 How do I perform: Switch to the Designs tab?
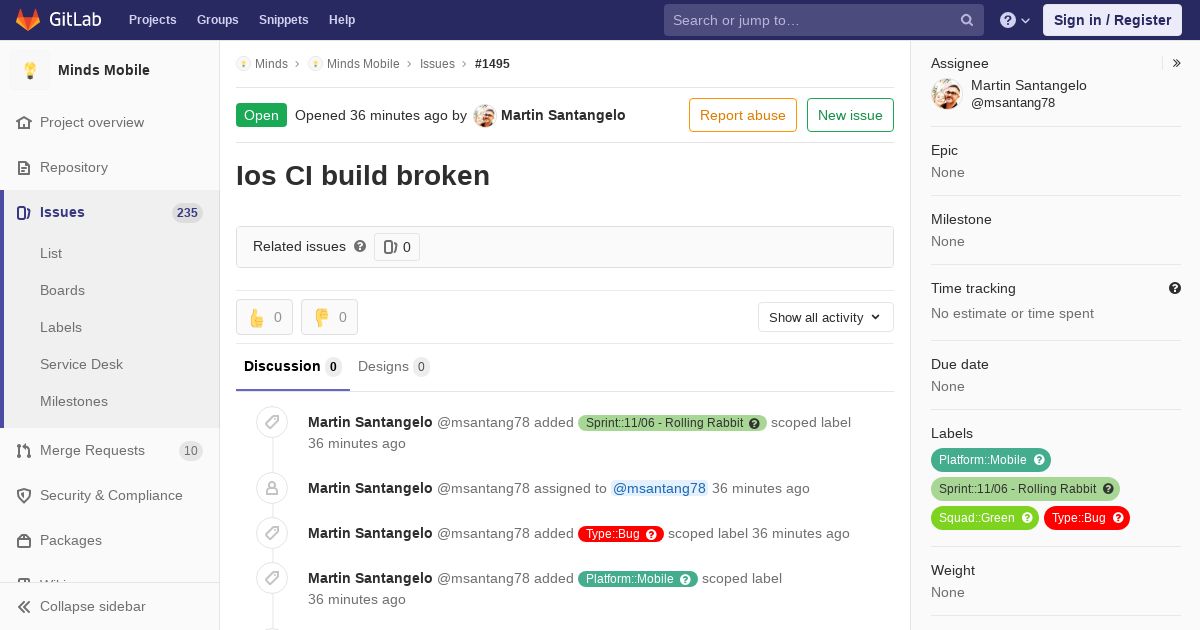click(394, 366)
